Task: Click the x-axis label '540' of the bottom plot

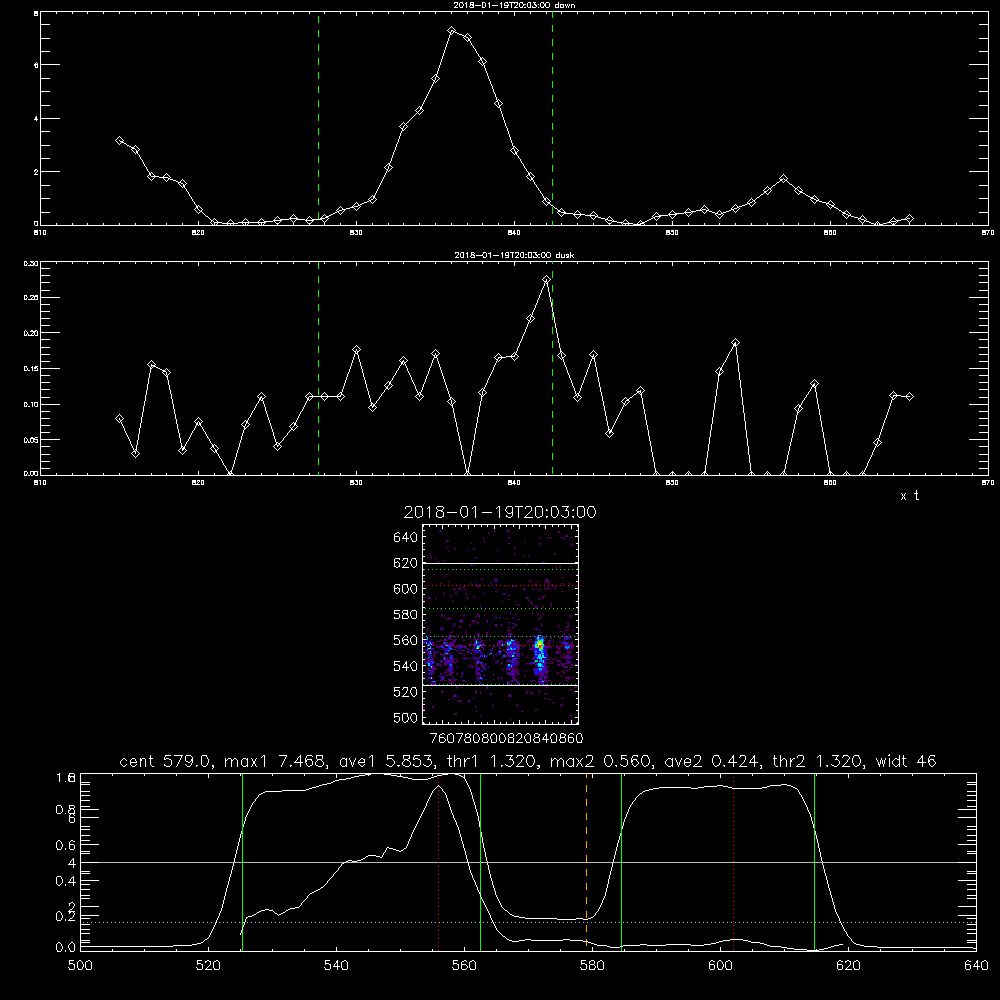Action: 336,965
